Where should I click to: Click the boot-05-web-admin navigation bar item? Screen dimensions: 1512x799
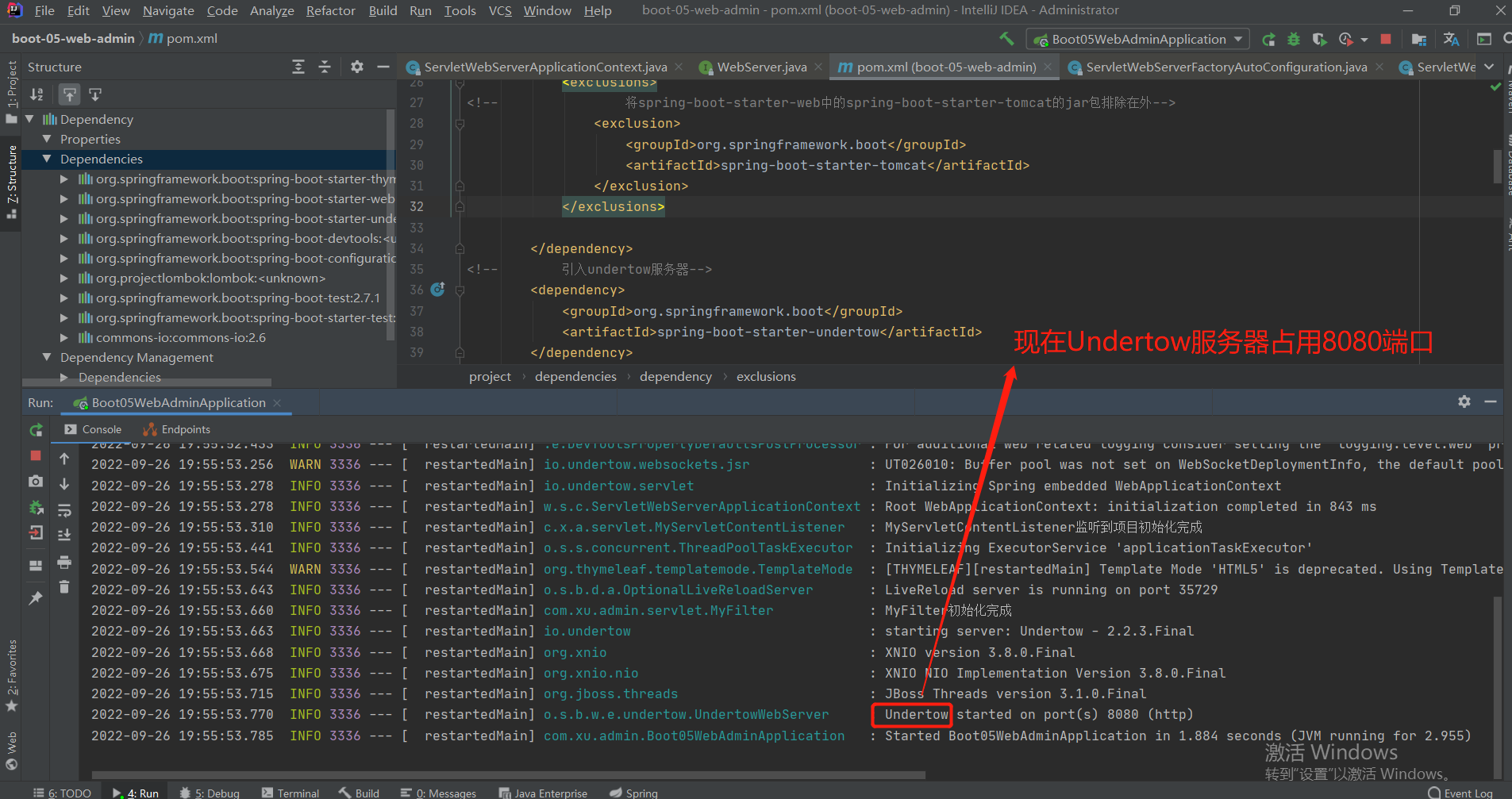pyautogui.click(x=73, y=38)
